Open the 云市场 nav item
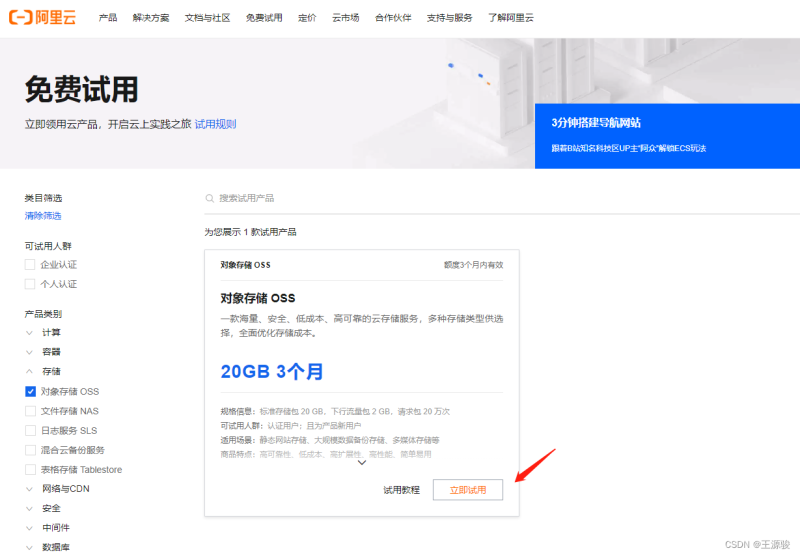 pos(346,18)
